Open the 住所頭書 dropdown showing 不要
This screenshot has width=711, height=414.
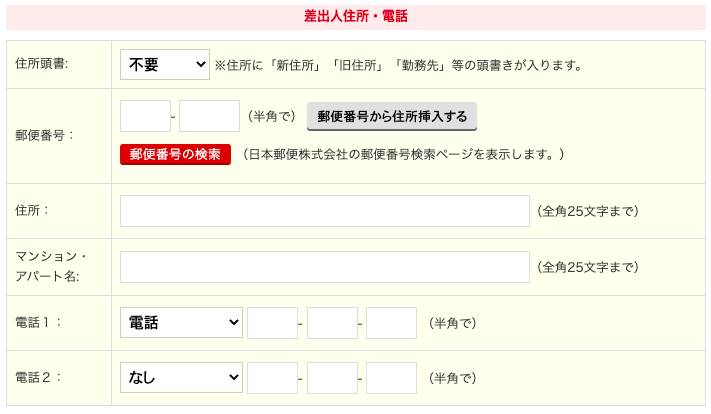point(164,65)
